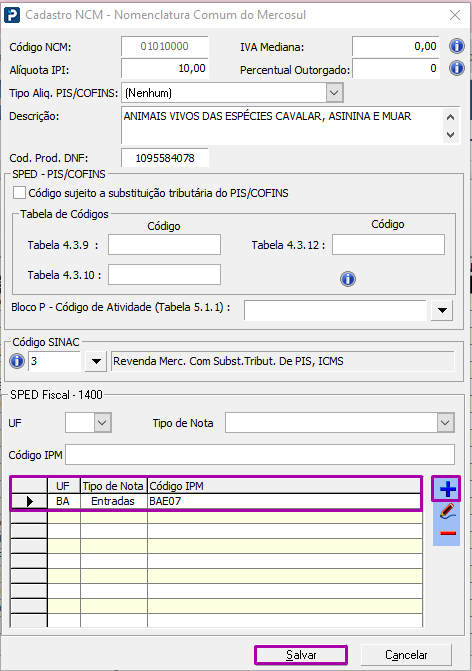Open the Código SINAC dropdown arrow
Screen dimensions: 472x671
coord(96,362)
